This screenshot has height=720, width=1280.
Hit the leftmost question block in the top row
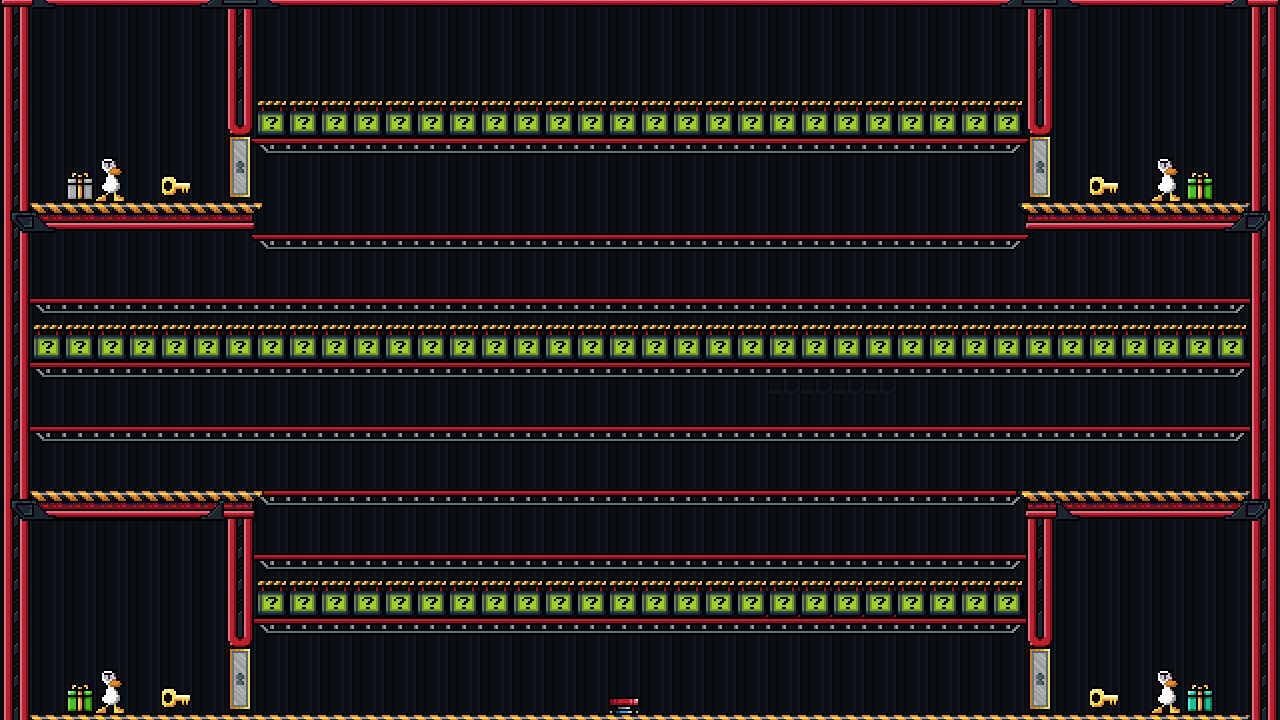pos(272,122)
